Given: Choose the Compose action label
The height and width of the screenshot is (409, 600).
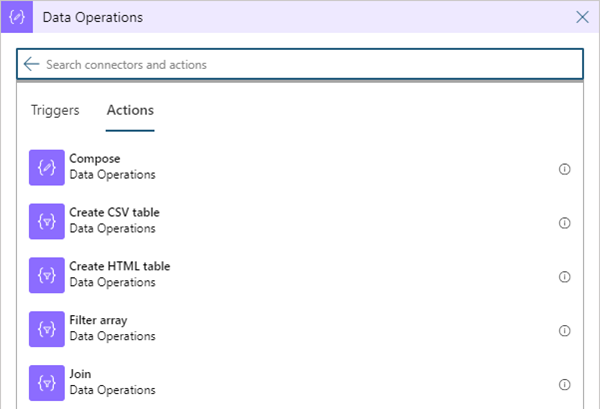Looking at the screenshot, I should pyautogui.click(x=94, y=159).
